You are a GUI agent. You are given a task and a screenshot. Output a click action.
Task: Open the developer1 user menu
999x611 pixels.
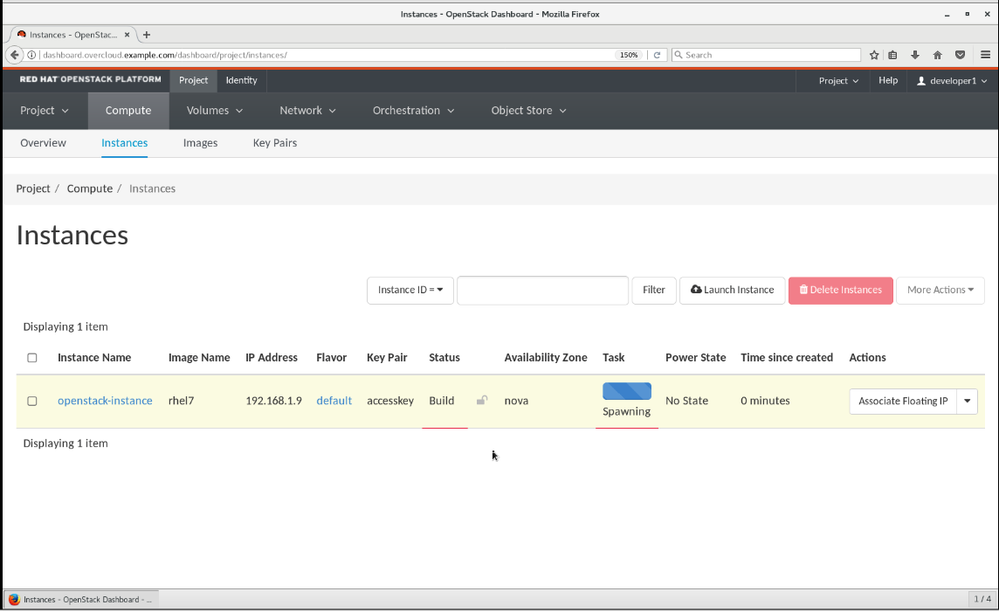(952, 81)
